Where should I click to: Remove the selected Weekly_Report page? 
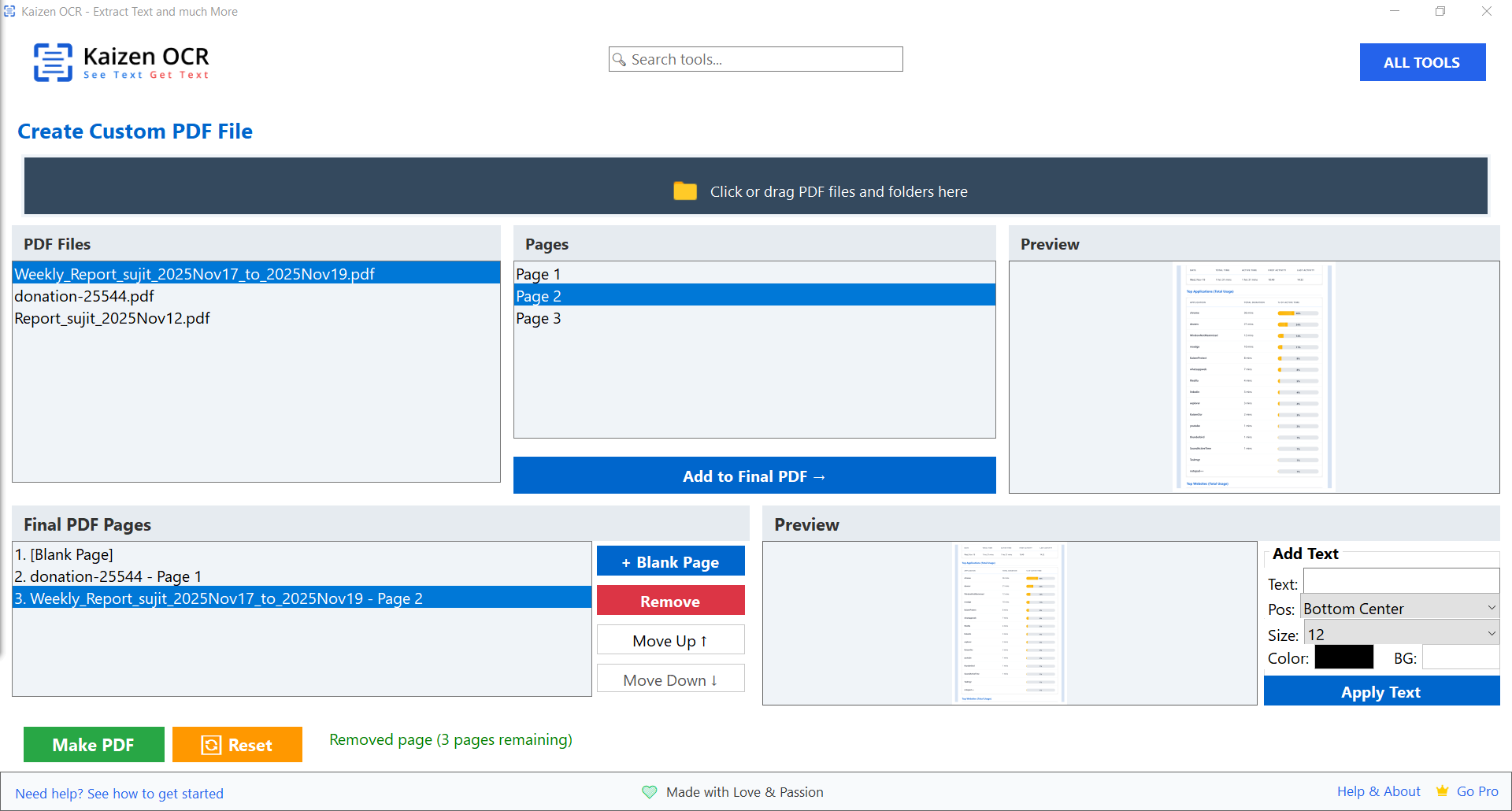(x=670, y=600)
